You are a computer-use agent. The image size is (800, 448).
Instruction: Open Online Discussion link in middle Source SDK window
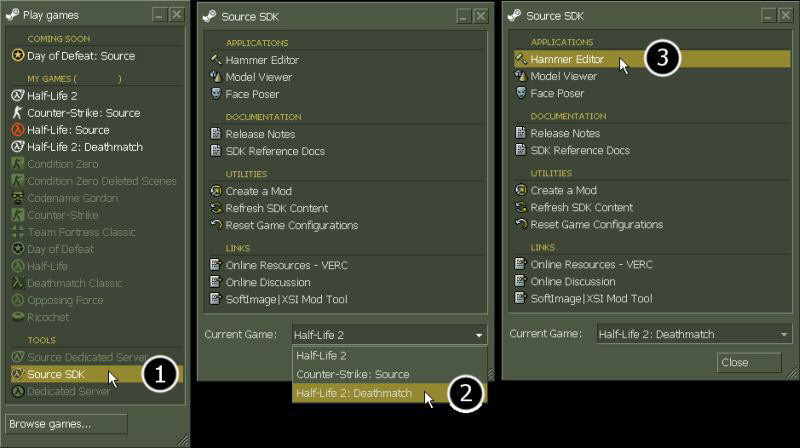click(x=268, y=282)
